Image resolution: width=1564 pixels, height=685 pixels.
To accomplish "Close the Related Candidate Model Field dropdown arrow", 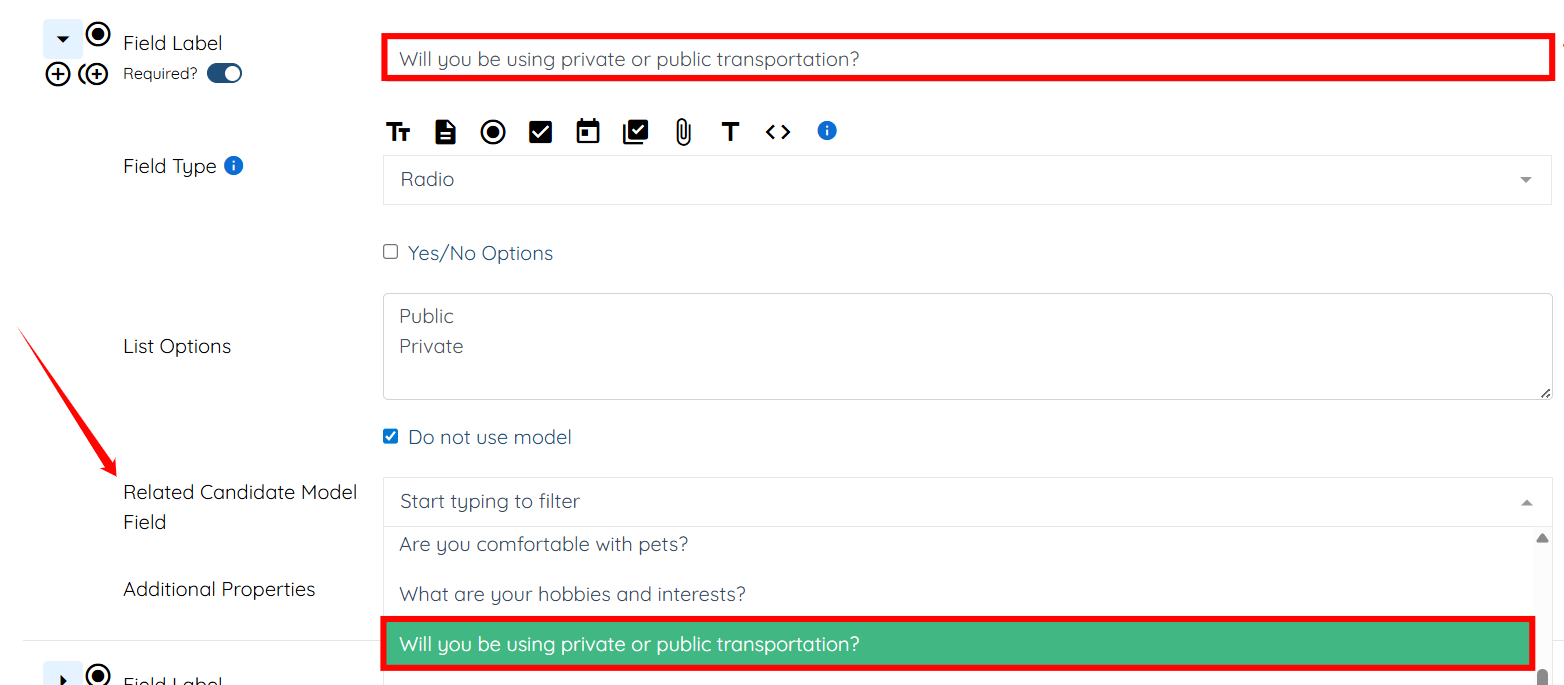I will (x=1526, y=502).
